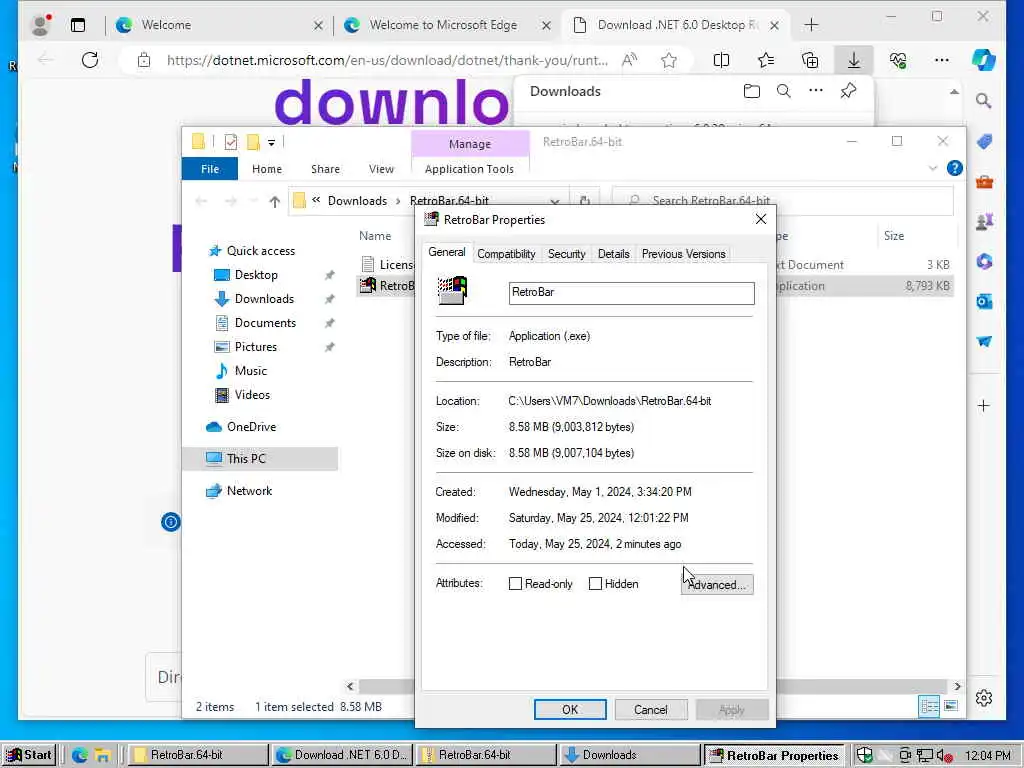Click the Advanced attributes button

tap(717, 584)
